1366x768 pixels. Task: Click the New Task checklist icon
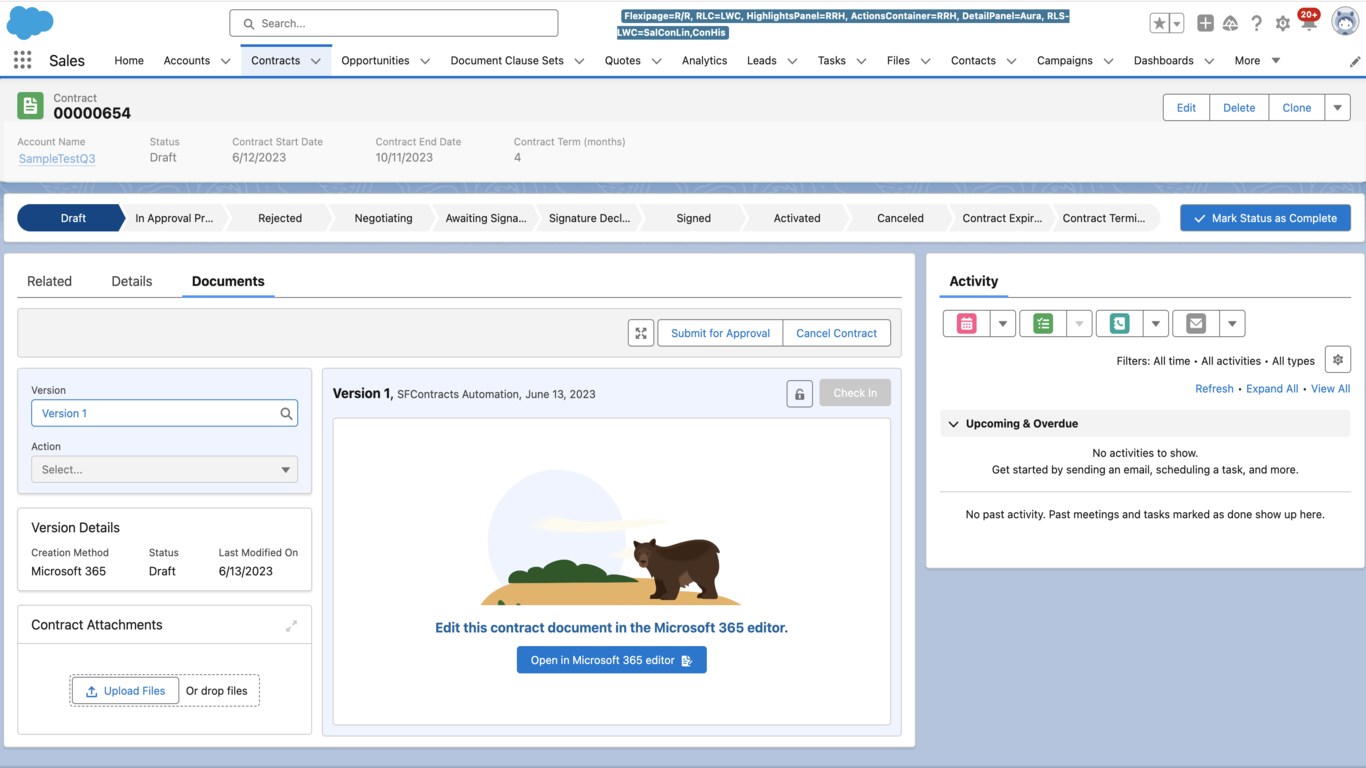(x=1043, y=324)
